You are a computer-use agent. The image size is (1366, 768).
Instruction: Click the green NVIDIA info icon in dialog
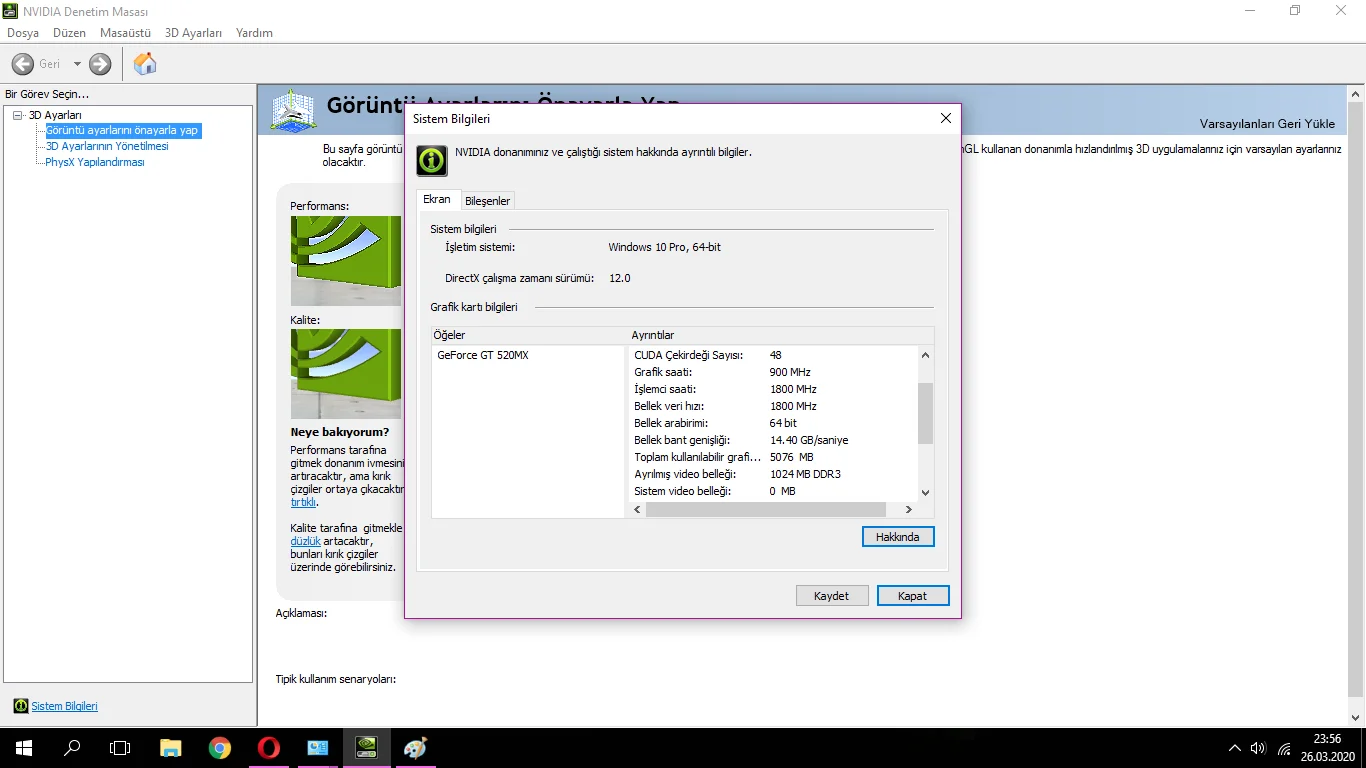click(432, 160)
